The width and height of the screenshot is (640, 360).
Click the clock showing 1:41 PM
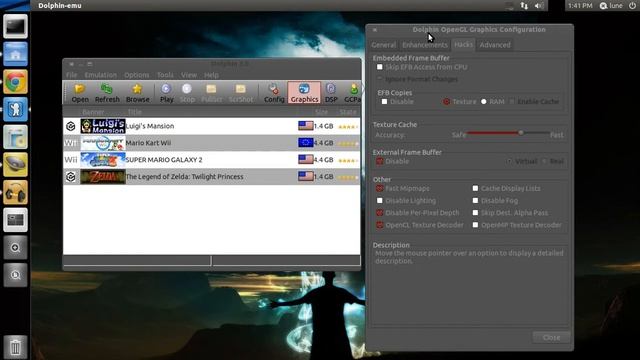click(580, 6)
